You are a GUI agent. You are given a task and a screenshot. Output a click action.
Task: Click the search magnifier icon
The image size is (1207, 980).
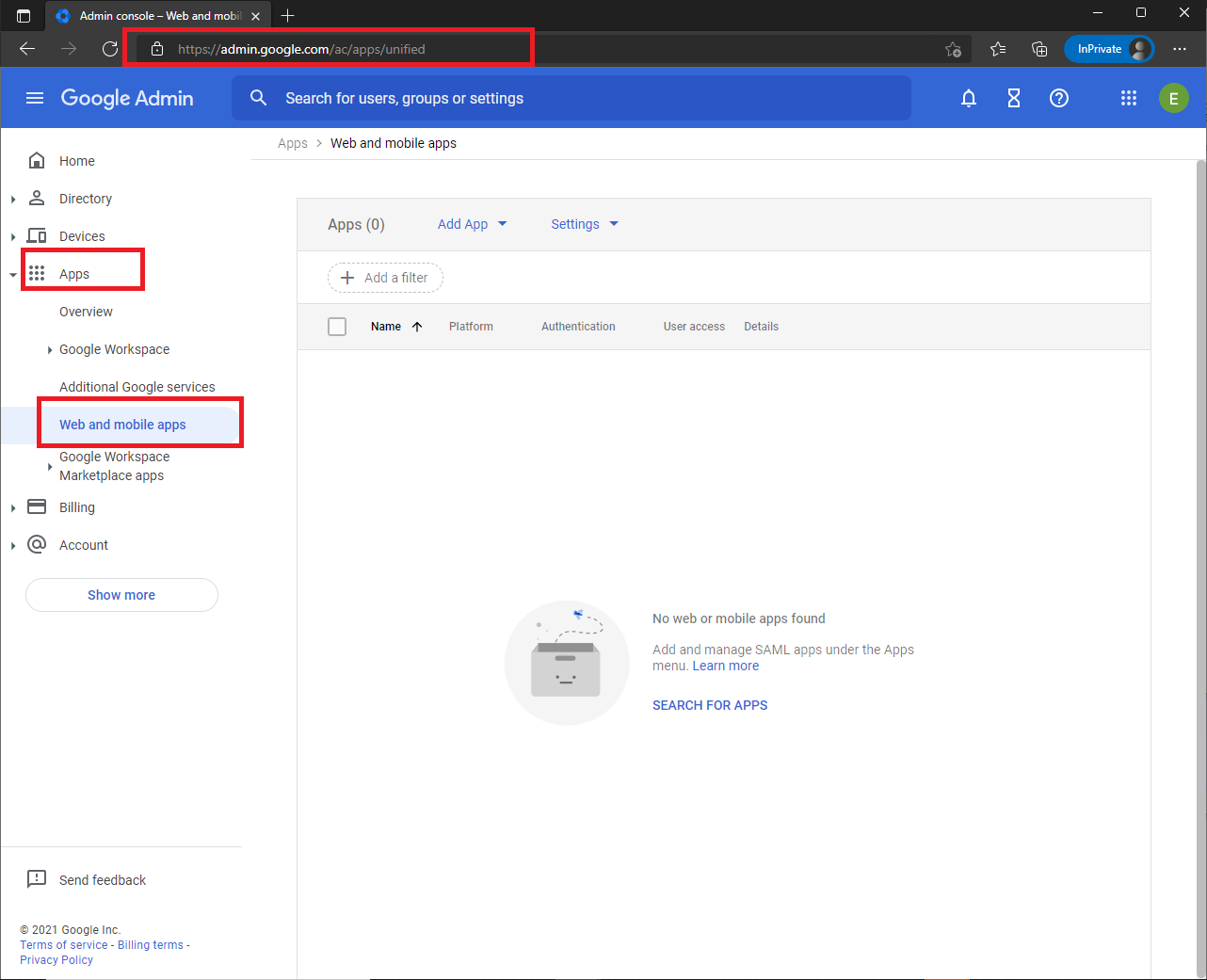pos(259,98)
